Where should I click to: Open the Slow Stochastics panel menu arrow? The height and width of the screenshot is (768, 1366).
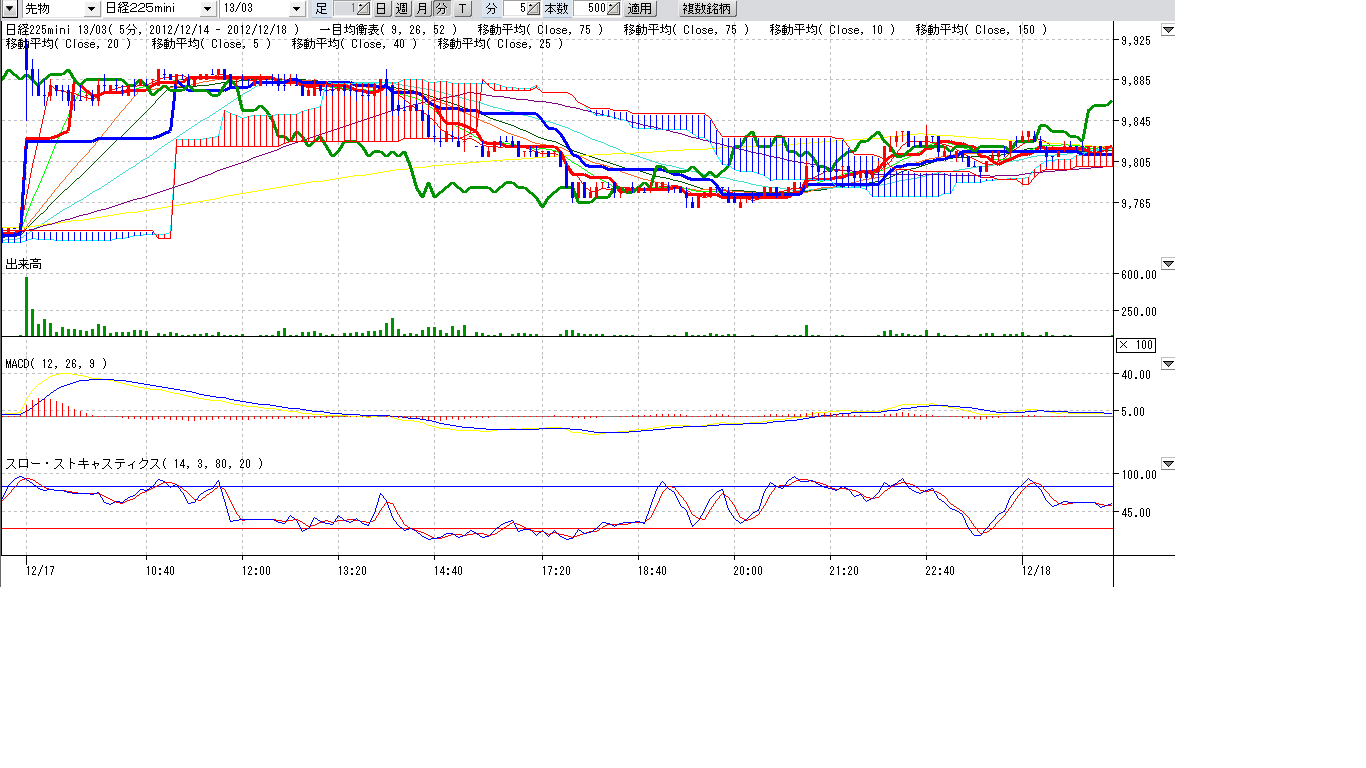point(1167,464)
